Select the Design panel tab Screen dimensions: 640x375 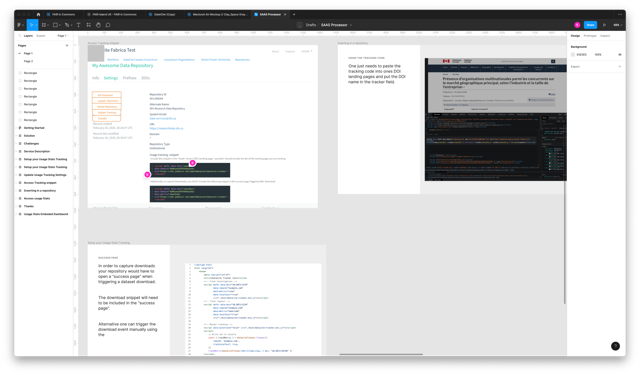[575, 36]
